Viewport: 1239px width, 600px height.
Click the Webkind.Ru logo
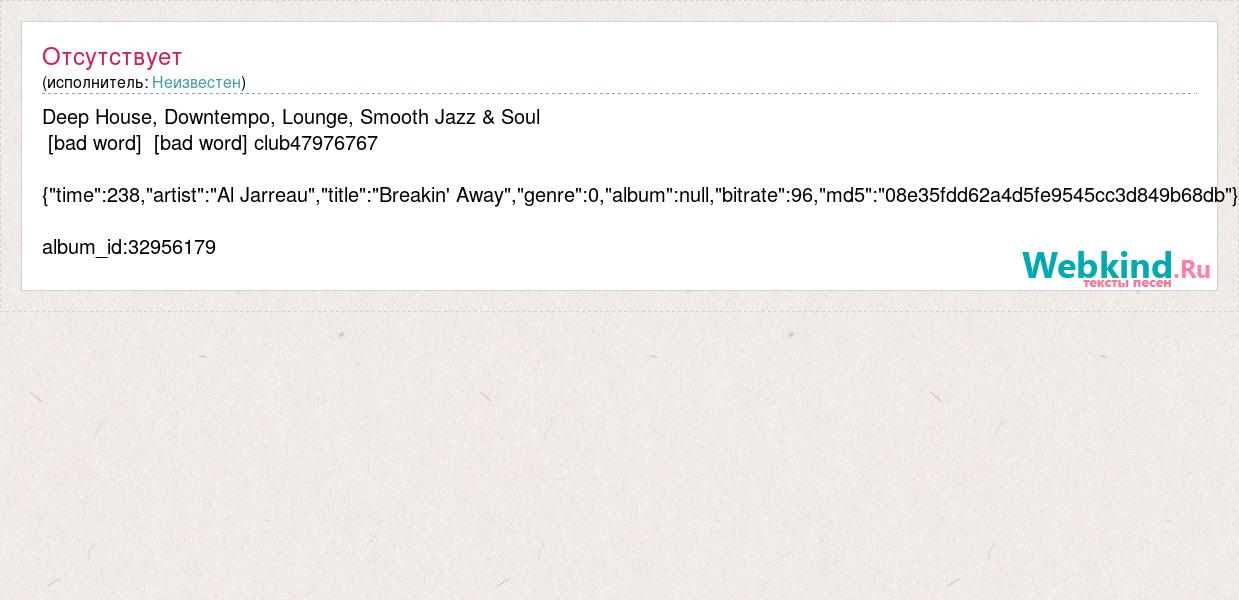pos(1116,268)
